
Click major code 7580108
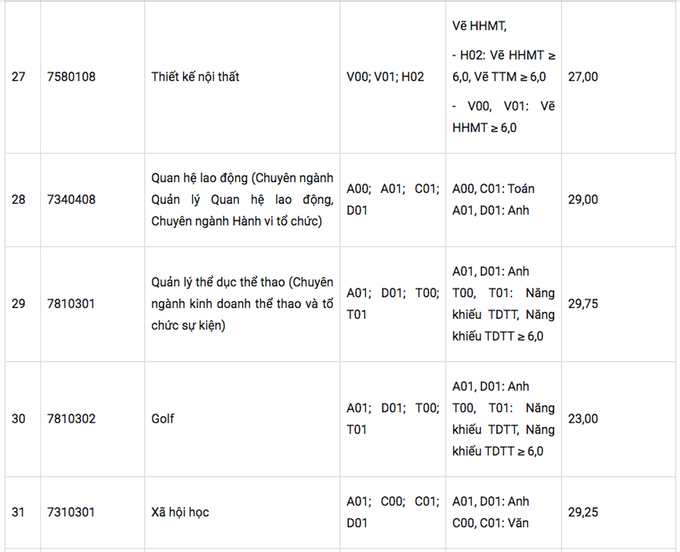point(71,76)
